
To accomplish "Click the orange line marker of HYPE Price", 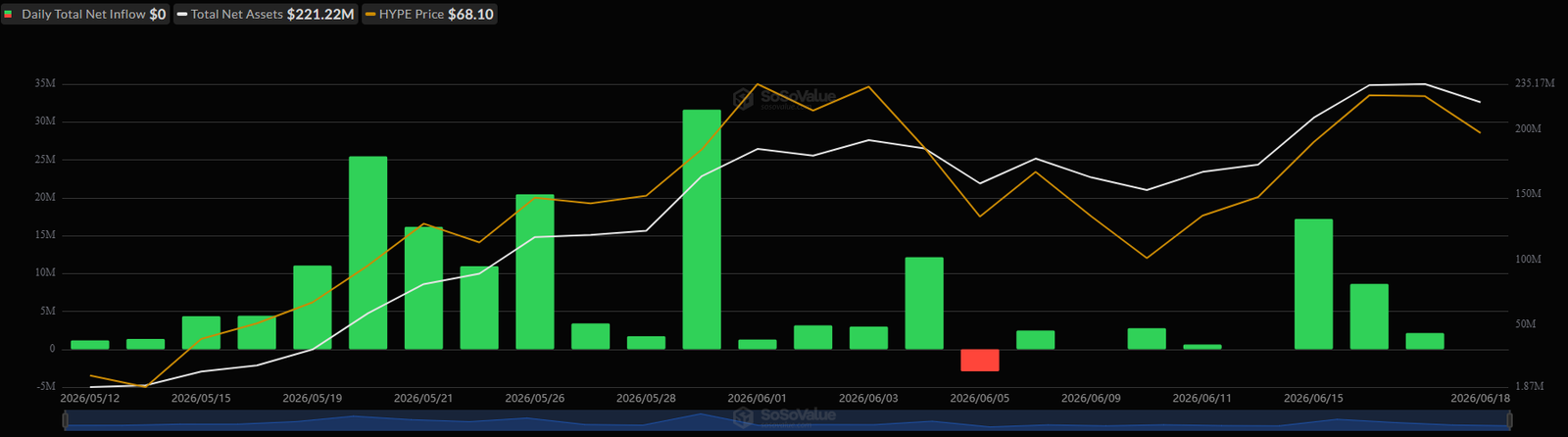I will pos(370,15).
